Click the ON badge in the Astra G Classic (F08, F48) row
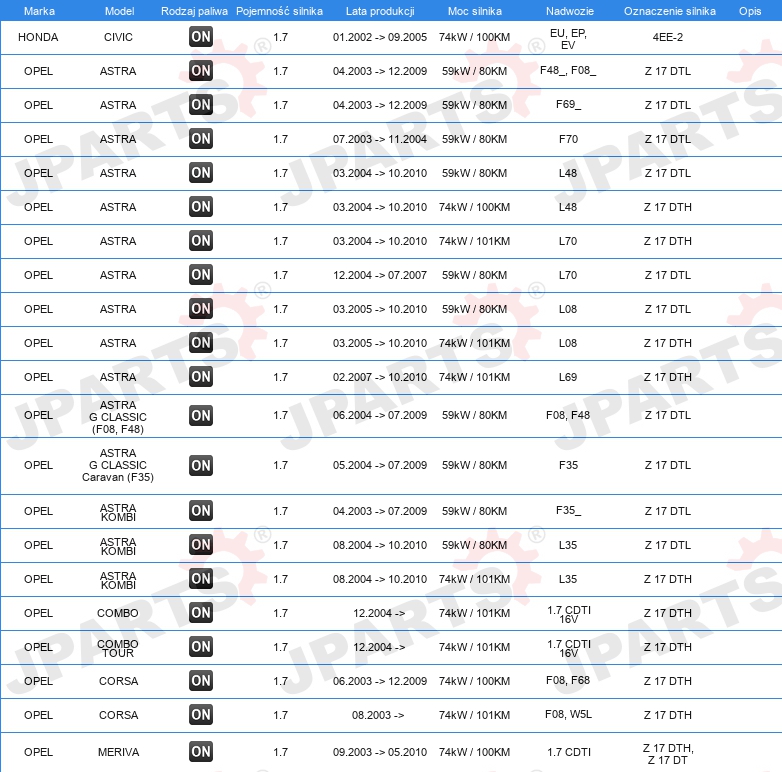 pyautogui.click(x=201, y=415)
